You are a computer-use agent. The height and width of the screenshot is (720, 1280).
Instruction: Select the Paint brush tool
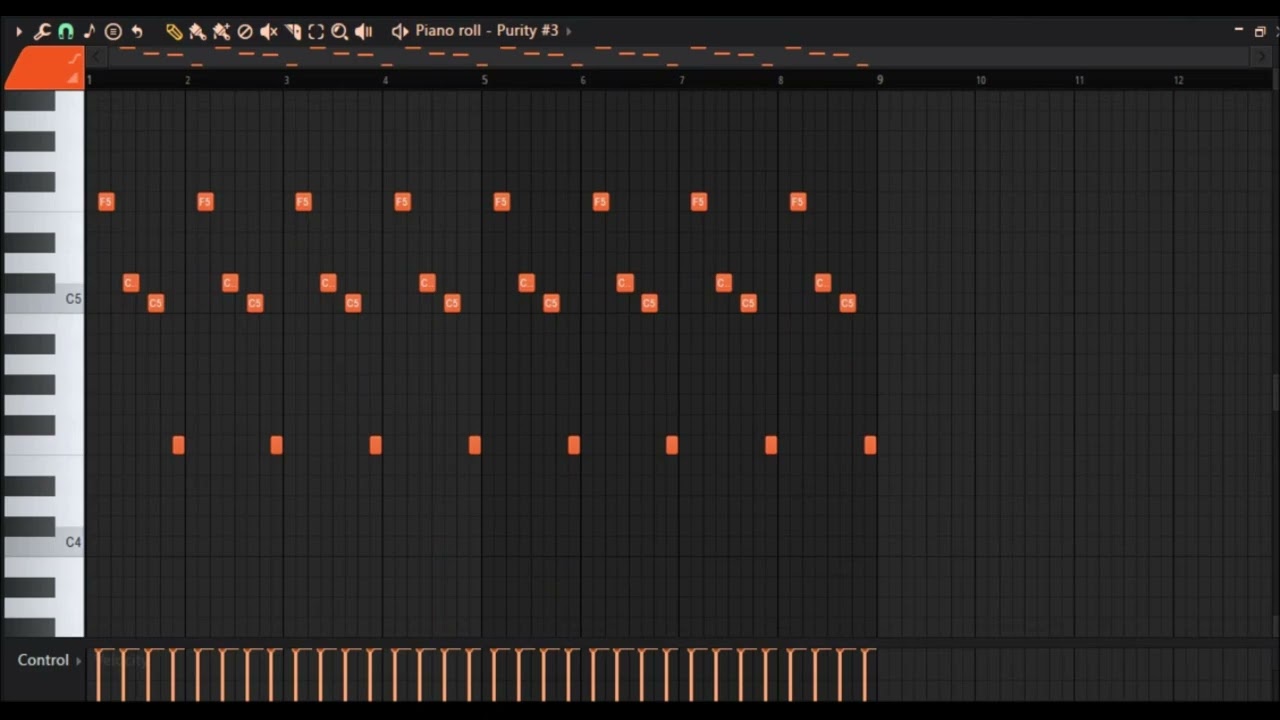(x=197, y=32)
